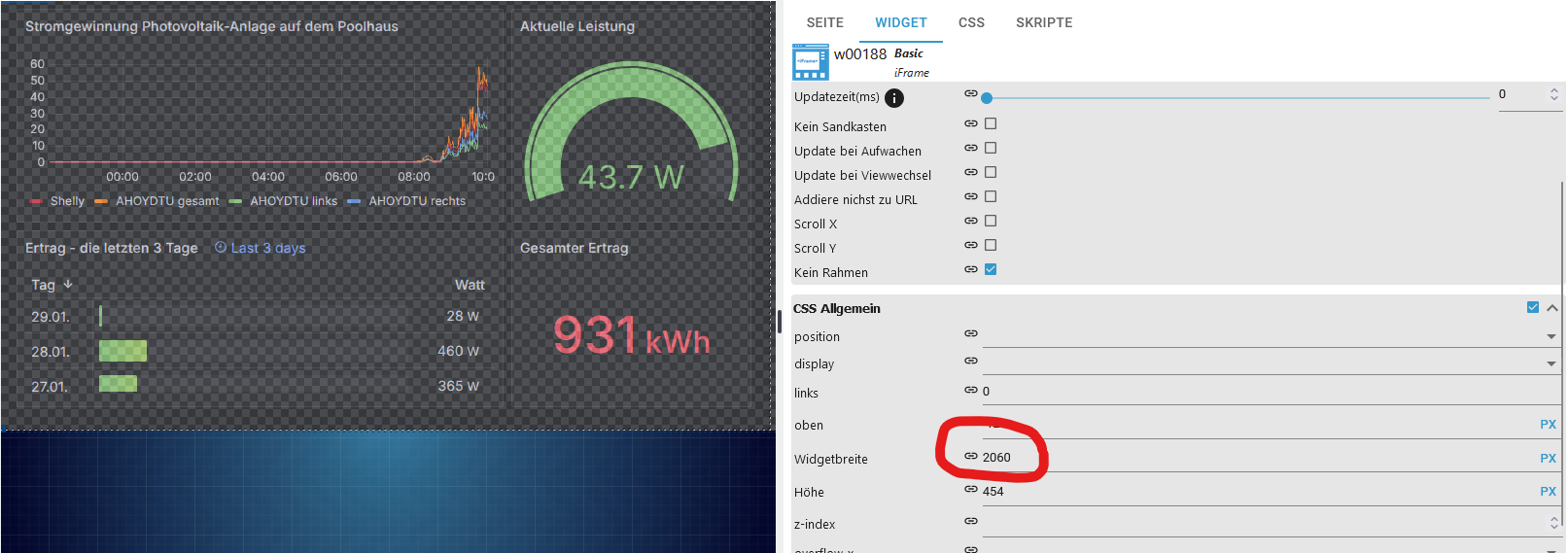The width and height of the screenshot is (1568, 553).
Task: Enable the Update bei Viewwechsel checkbox
Action: (991, 172)
